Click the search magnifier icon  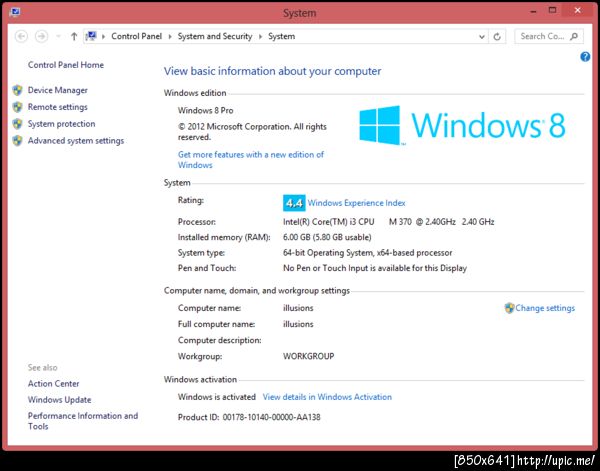(x=574, y=36)
